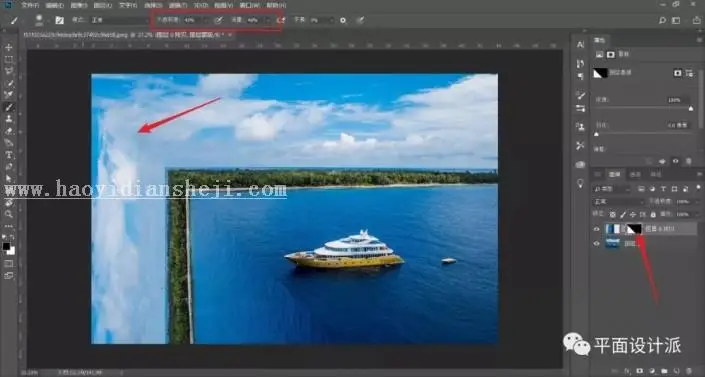This screenshot has width=705, height=377.
Task: Select the Clone Stamp tool
Action: click(x=8, y=119)
